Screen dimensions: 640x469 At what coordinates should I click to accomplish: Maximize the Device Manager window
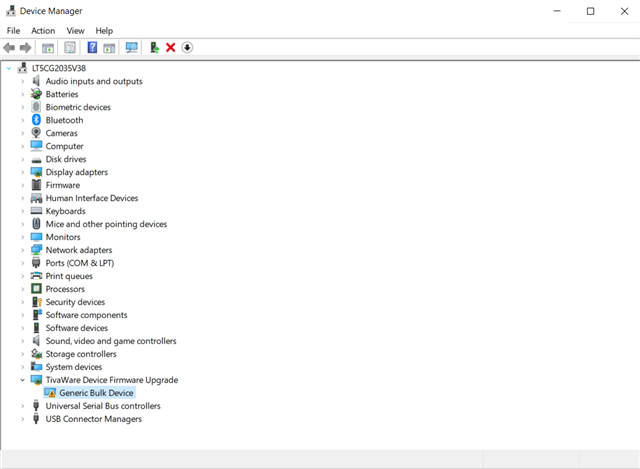click(591, 11)
